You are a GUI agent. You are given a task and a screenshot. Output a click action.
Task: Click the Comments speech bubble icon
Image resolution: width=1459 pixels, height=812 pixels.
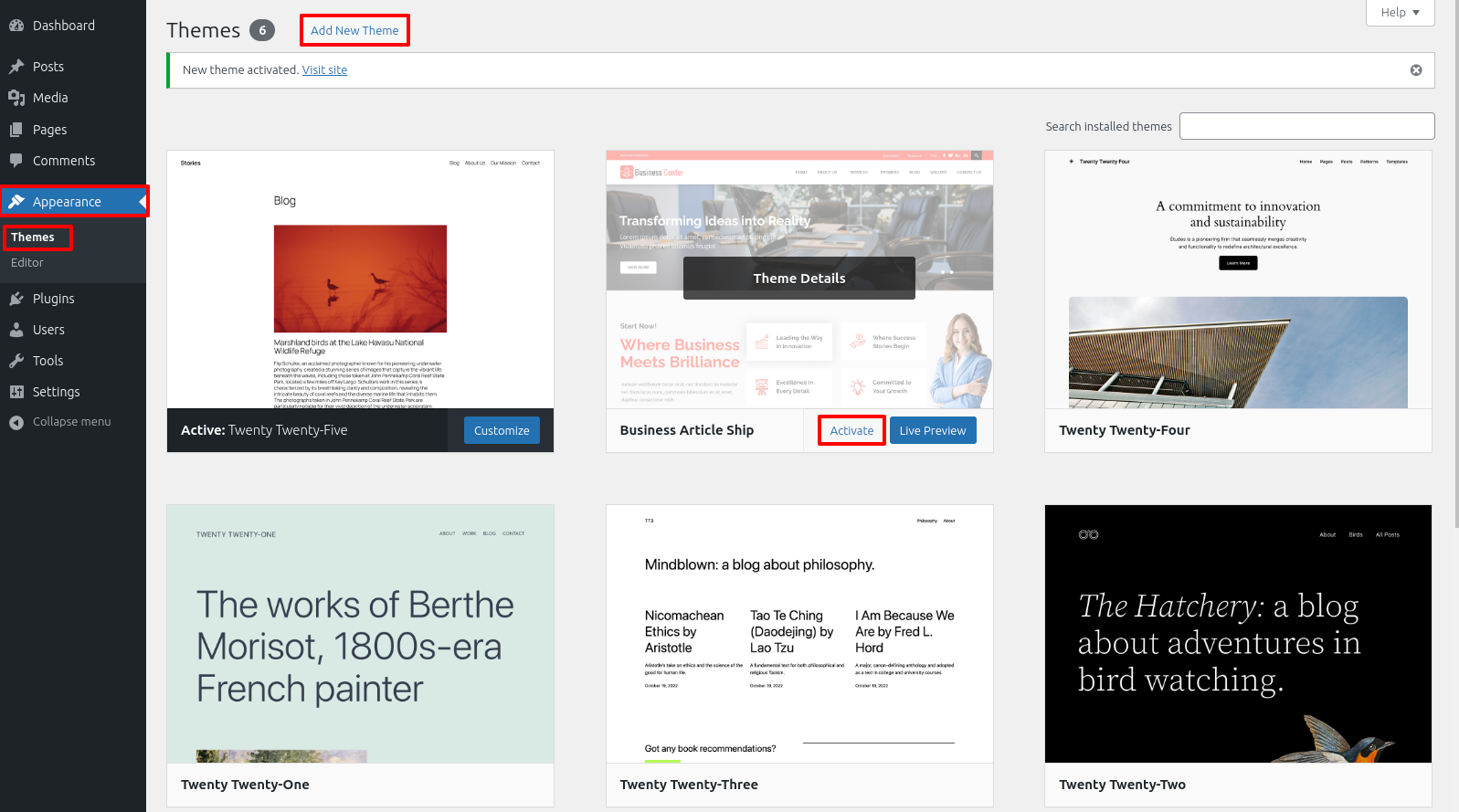point(16,161)
